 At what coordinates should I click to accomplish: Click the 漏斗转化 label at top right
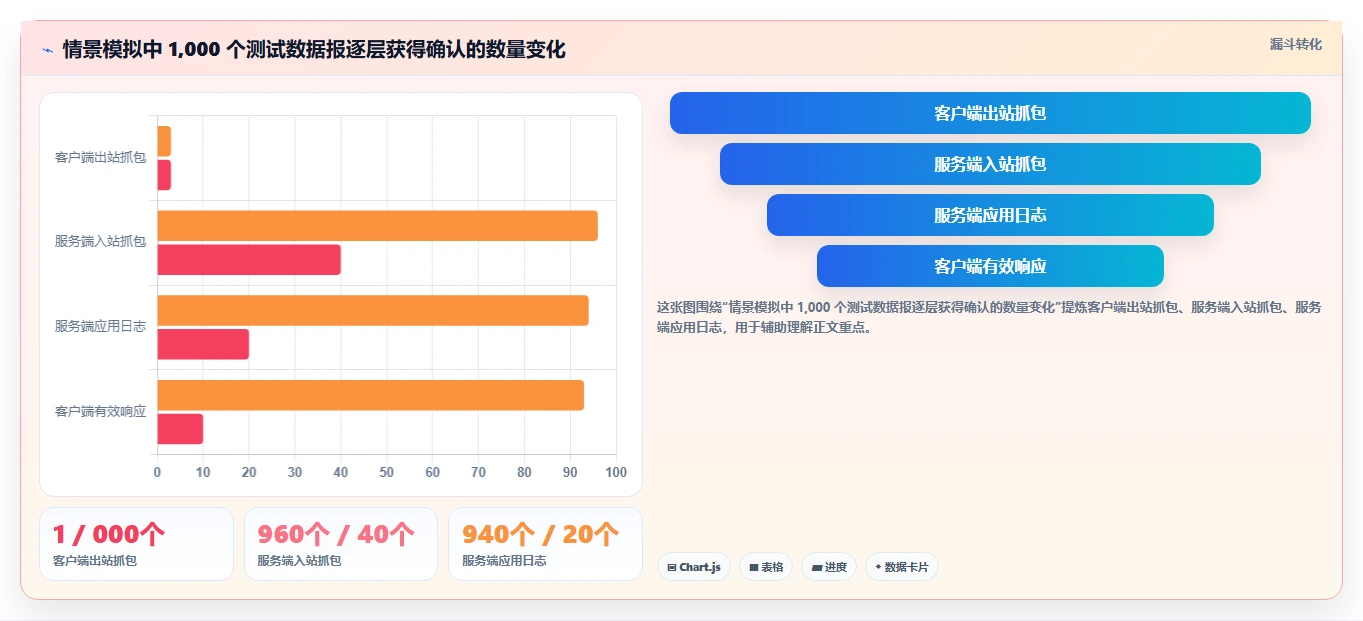click(x=1296, y=45)
